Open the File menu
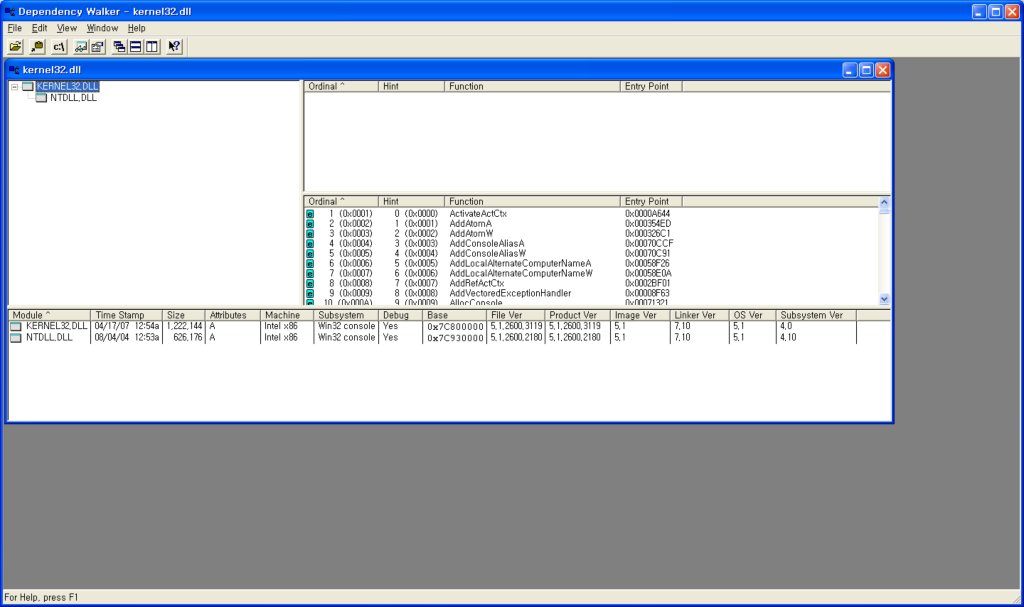 coord(14,28)
